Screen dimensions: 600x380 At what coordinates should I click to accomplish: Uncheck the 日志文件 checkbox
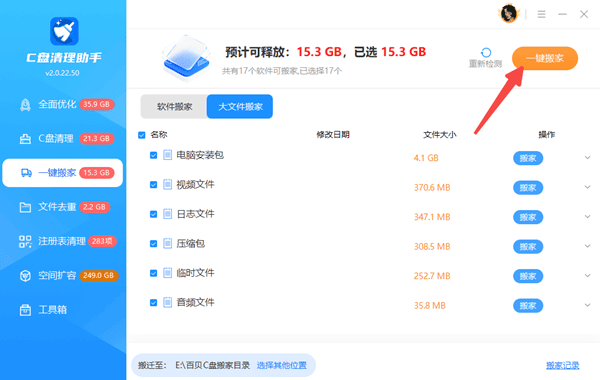153,214
